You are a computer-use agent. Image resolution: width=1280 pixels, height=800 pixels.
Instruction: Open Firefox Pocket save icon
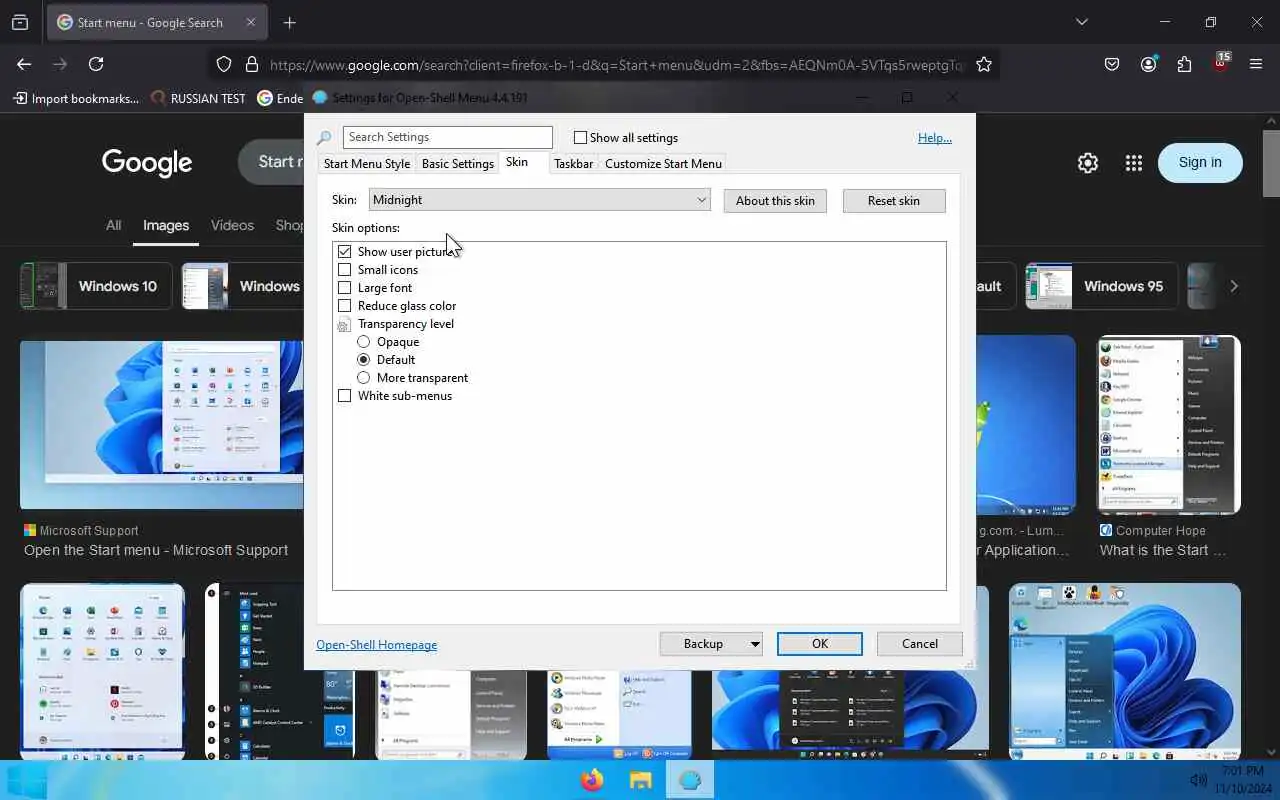(x=1112, y=64)
